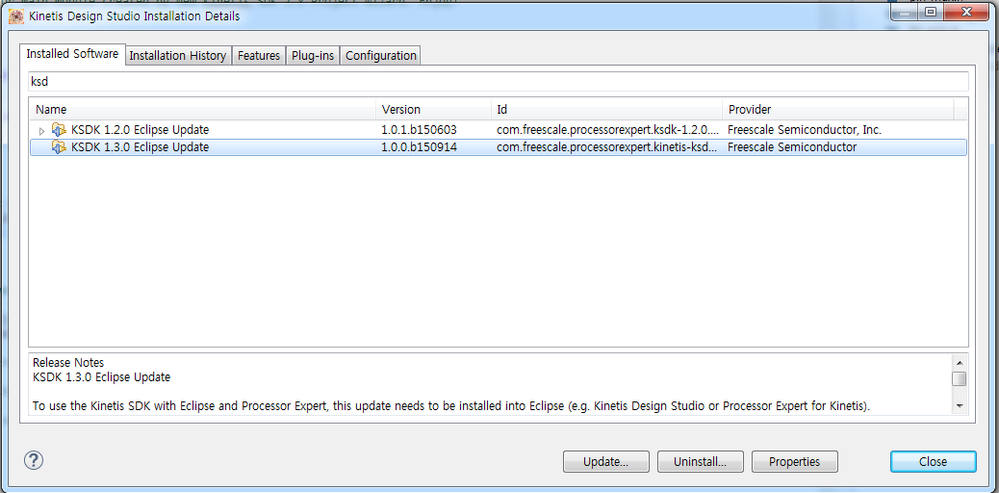This screenshot has height=493, width=999.
Task: Switch to the Features tab
Action: pyautogui.click(x=259, y=56)
